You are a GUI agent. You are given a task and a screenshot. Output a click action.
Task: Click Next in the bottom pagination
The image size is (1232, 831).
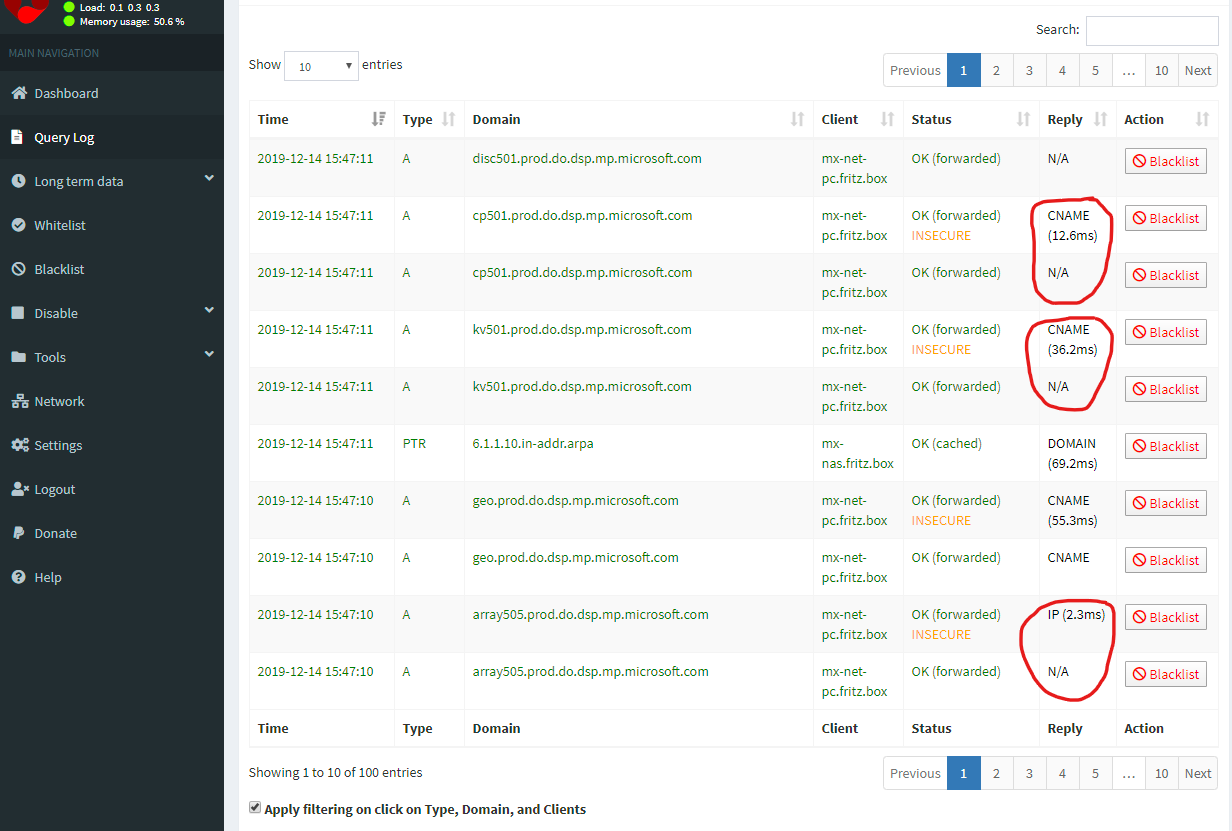(x=1197, y=773)
